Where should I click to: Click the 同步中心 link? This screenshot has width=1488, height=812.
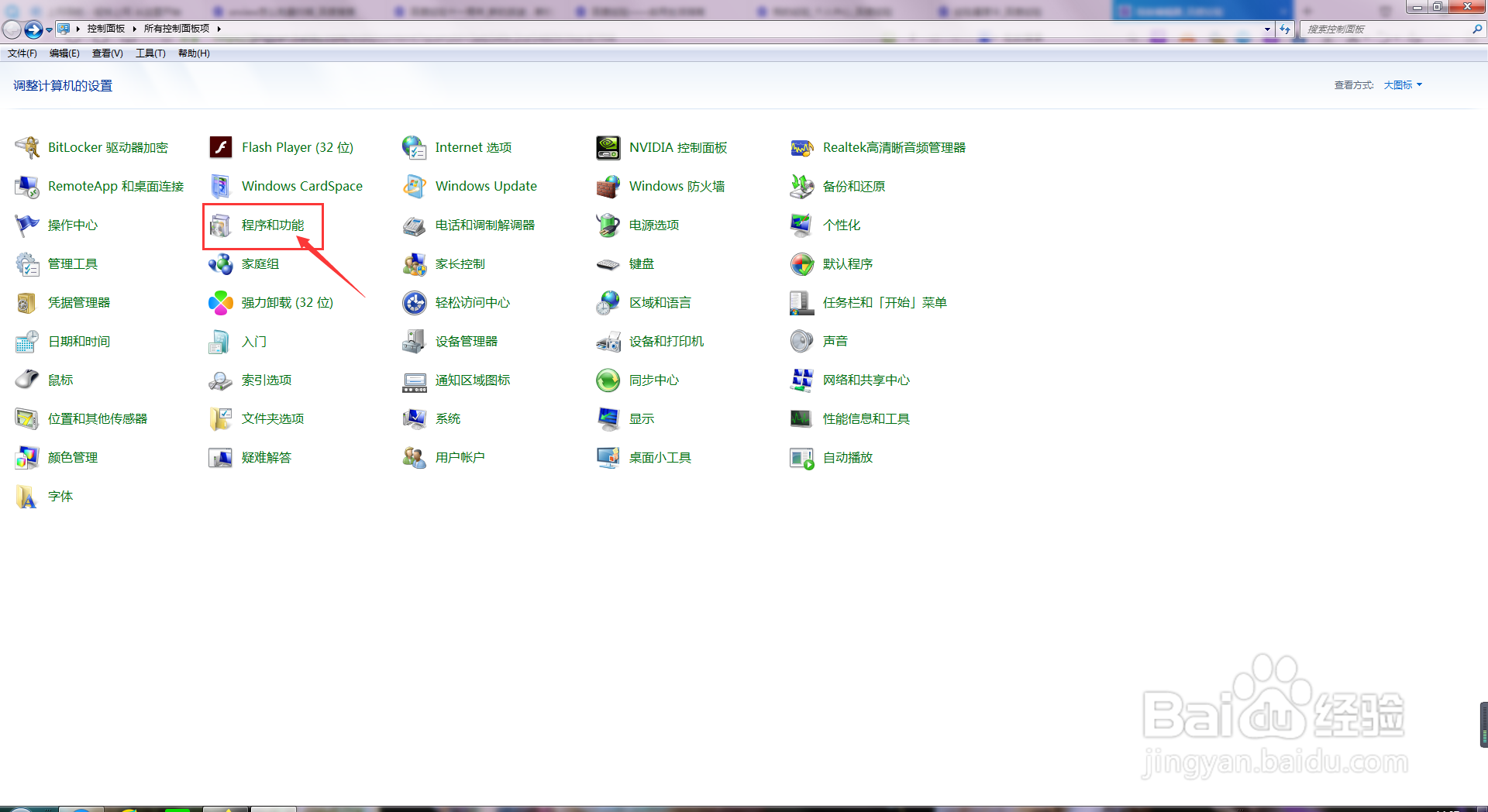pyautogui.click(x=654, y=380)
